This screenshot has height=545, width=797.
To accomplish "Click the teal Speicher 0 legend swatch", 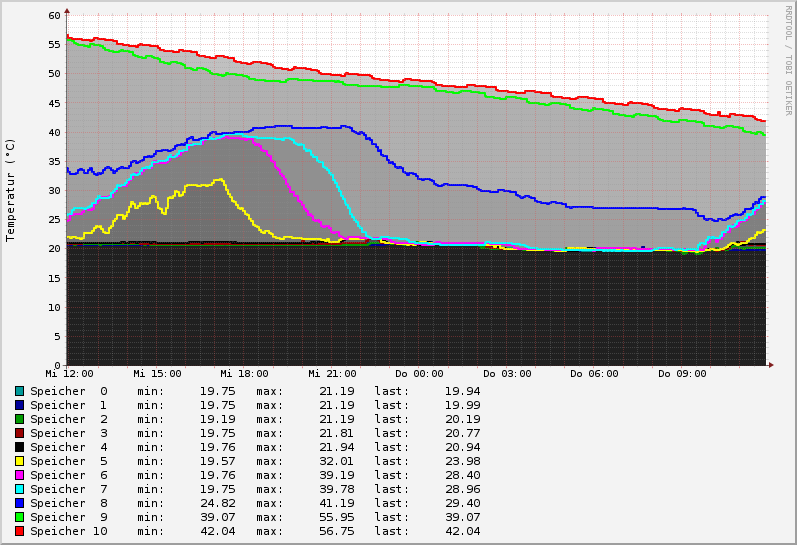I will coord(19,391).
